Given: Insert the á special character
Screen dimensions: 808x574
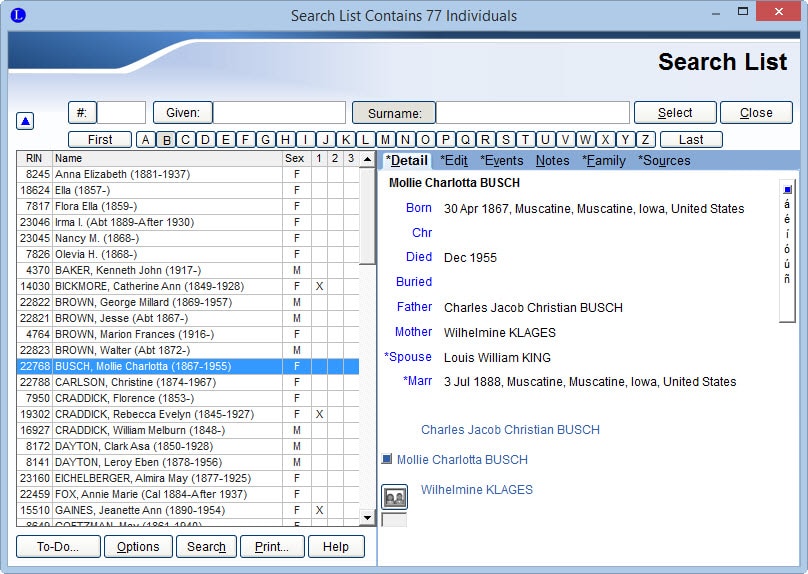Looking at the screenshot, I should tap(787, 204).
